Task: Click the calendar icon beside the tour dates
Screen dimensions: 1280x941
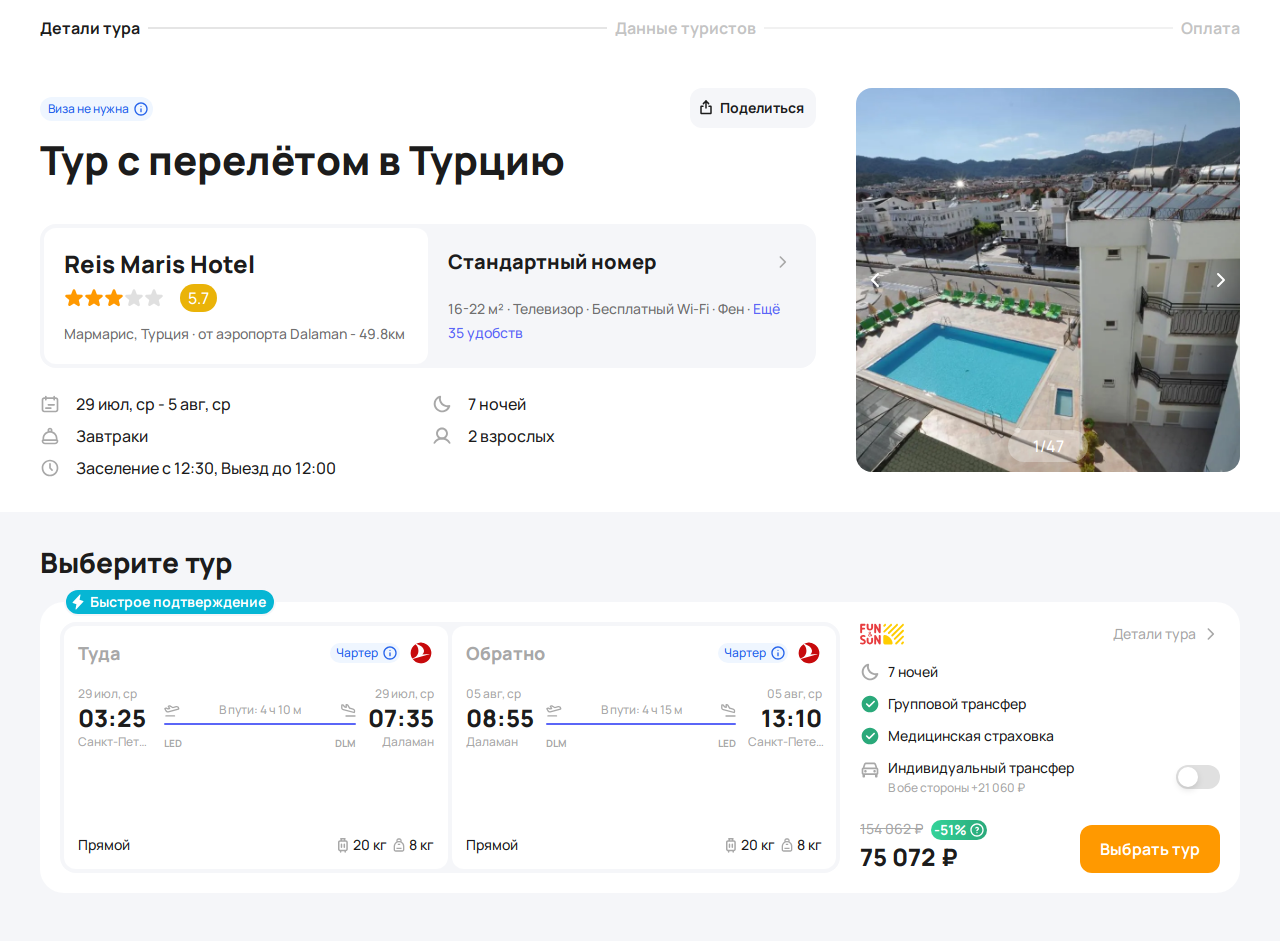Action: pyautogui.click(x=50, y=405)
